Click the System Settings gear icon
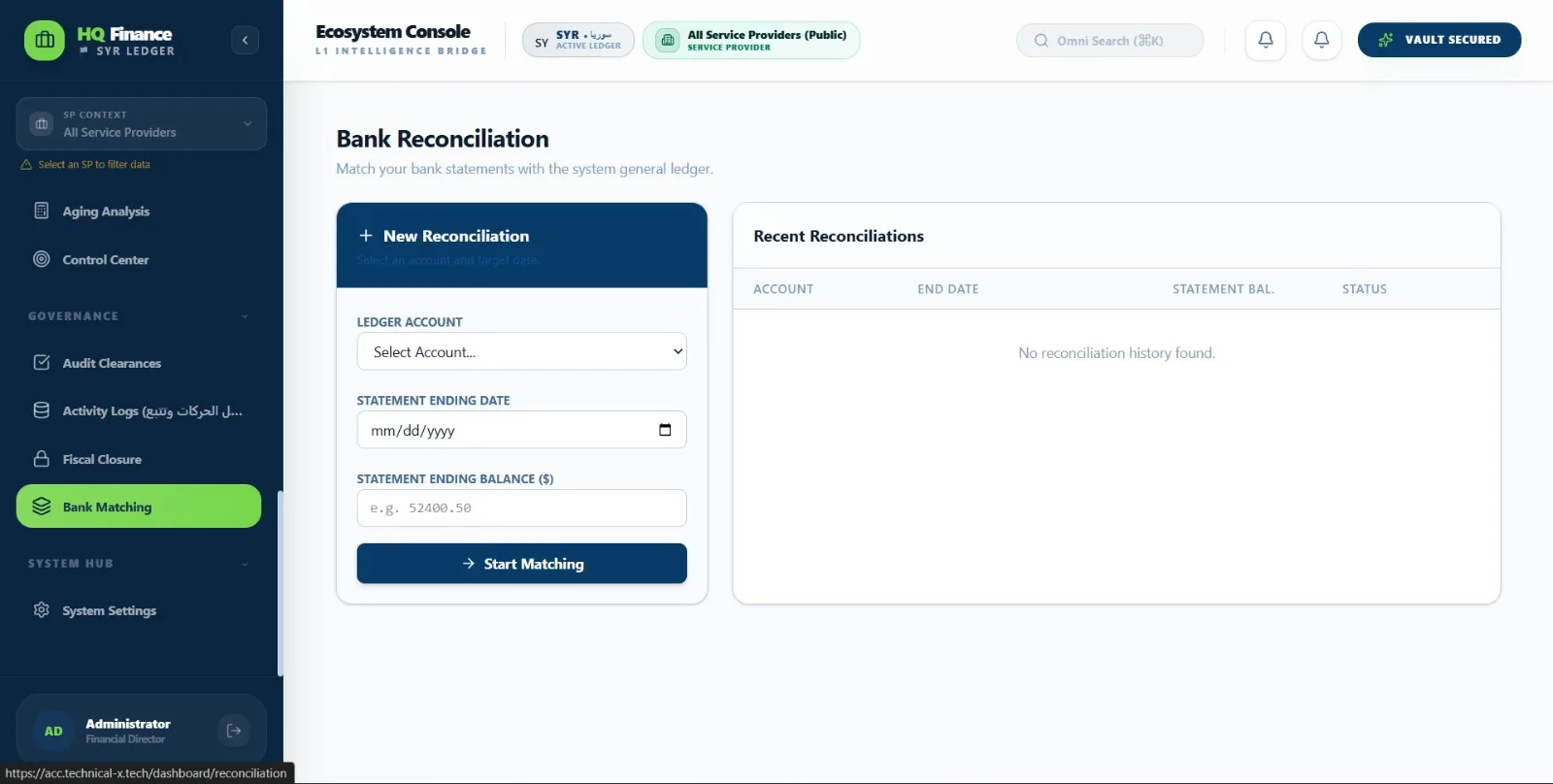 [42, 610]
